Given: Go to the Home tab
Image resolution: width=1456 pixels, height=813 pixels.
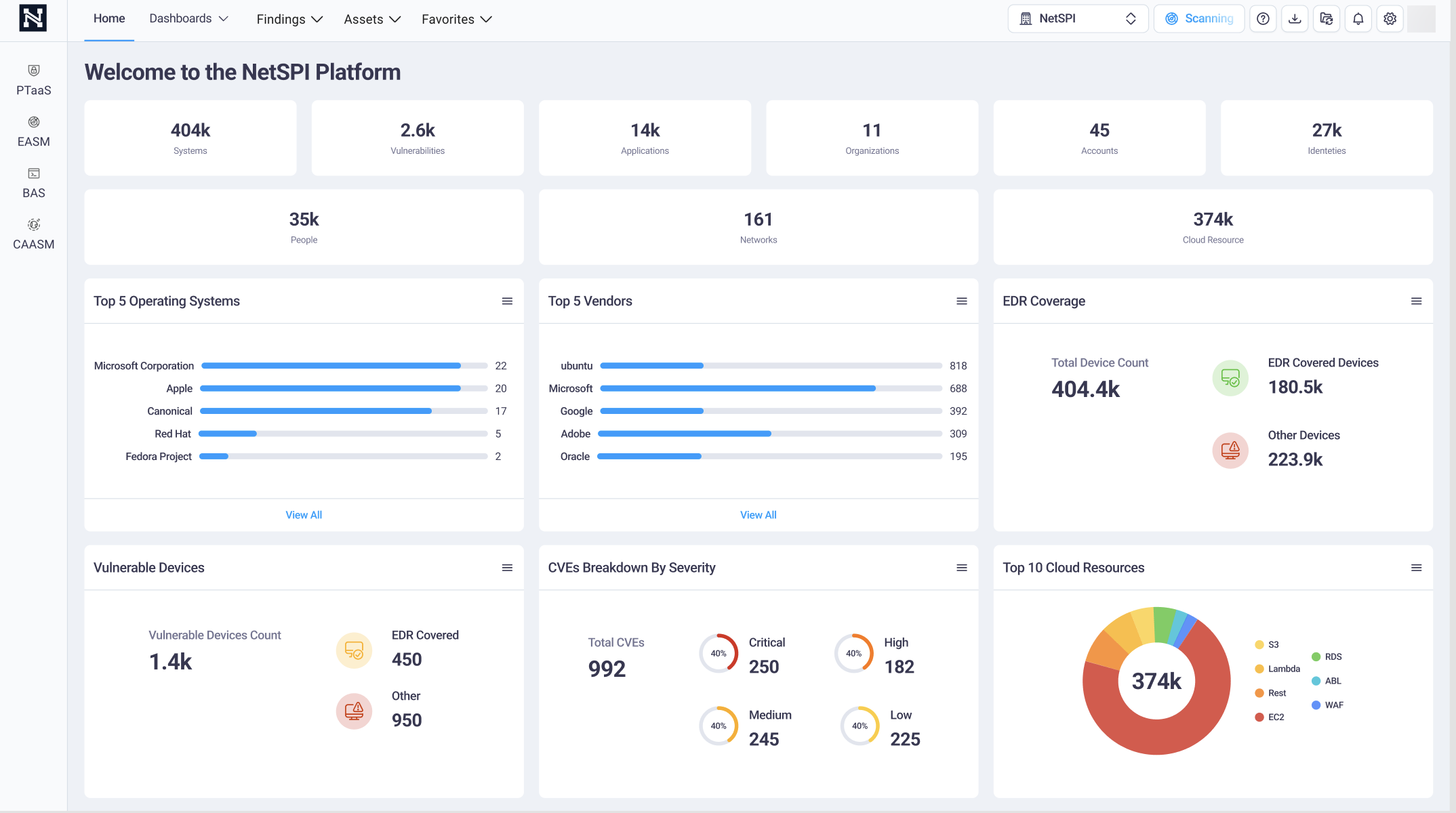Looking at the screenshot, I should click(109, 19).
